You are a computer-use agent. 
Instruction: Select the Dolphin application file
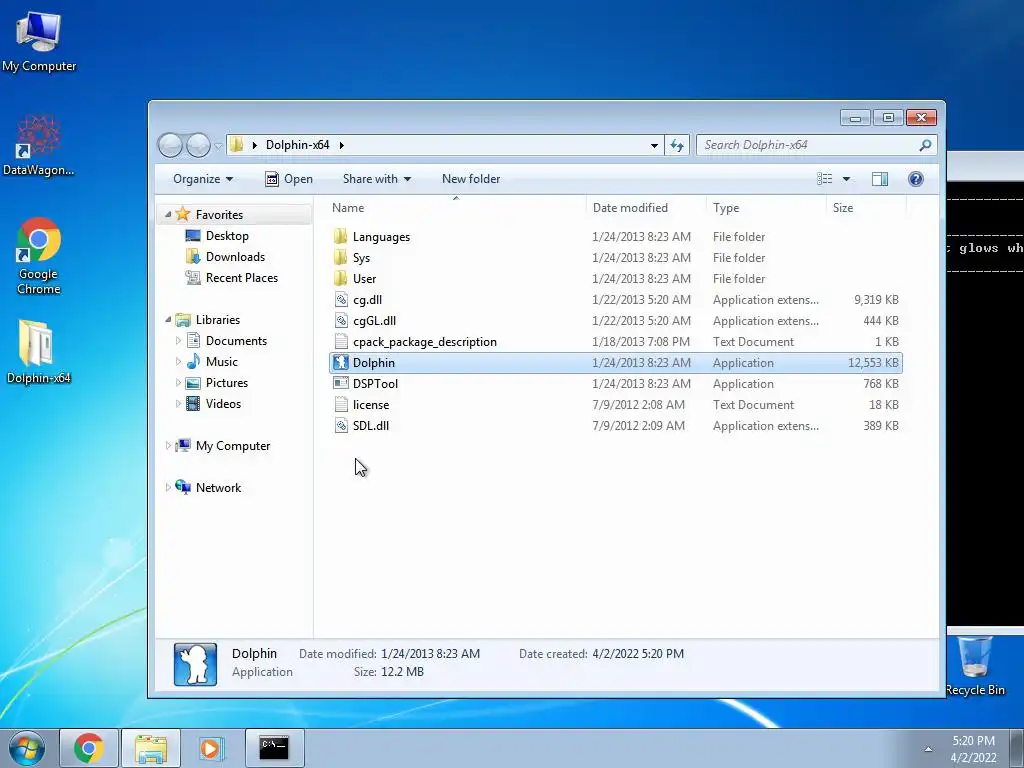[x=616, y=362]
